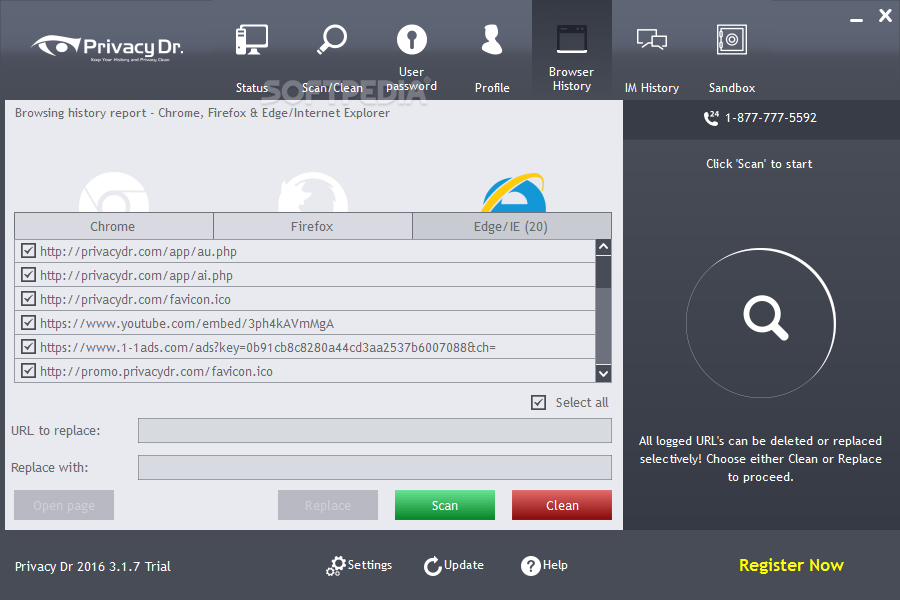Open the IM History chat bubbles icon
900x600 pixels.
[x=651, y=40]
